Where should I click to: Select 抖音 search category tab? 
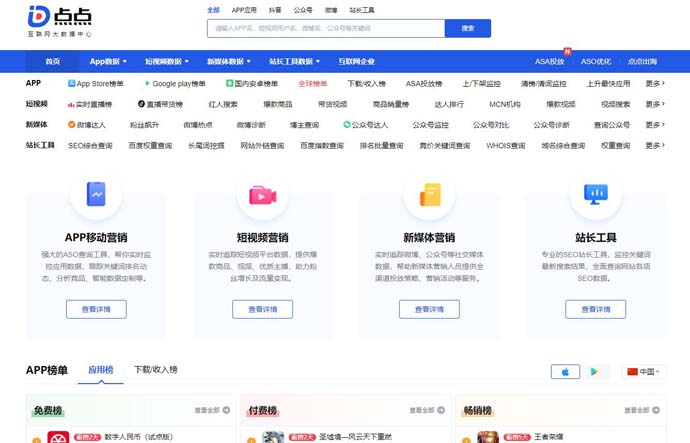275,10
